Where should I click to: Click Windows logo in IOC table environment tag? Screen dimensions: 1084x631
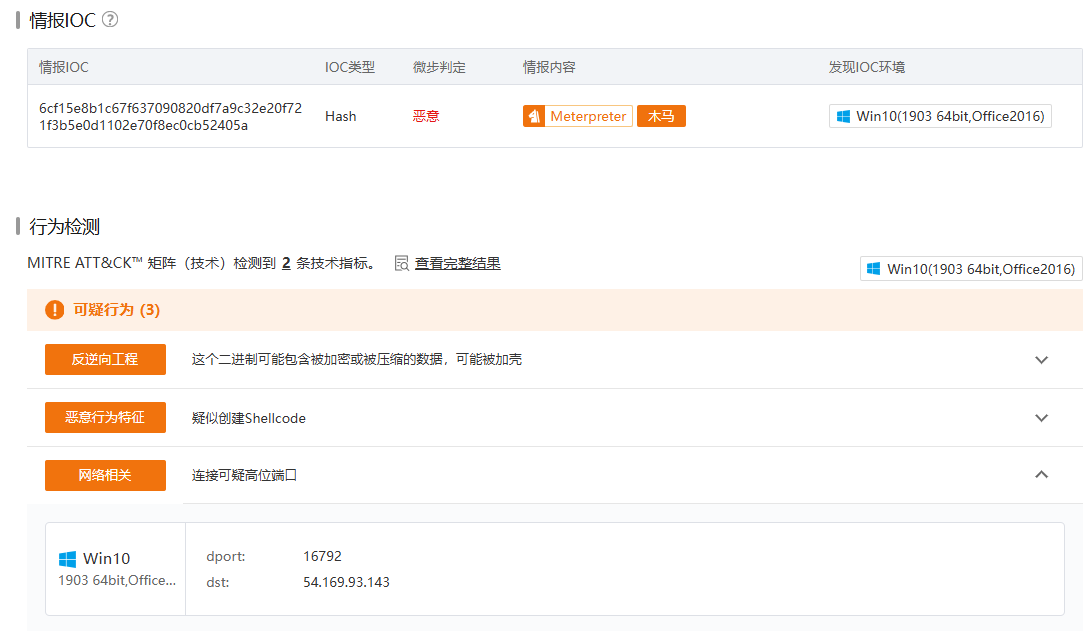842,117
